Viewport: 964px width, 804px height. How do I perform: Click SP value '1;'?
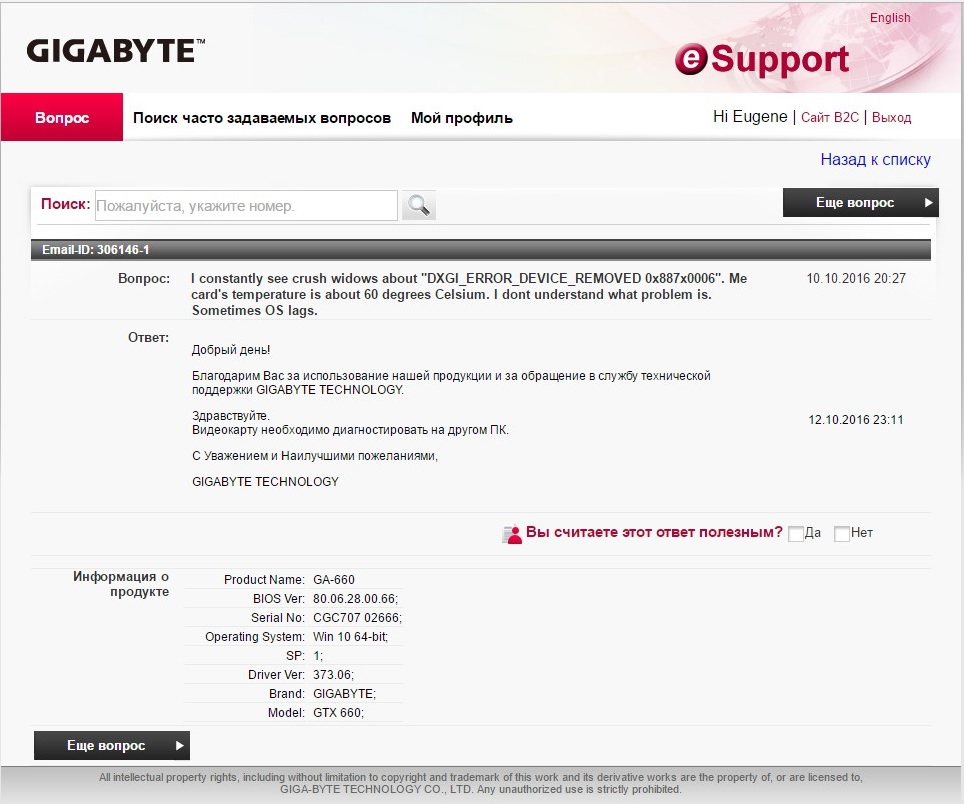pos(318,656)
